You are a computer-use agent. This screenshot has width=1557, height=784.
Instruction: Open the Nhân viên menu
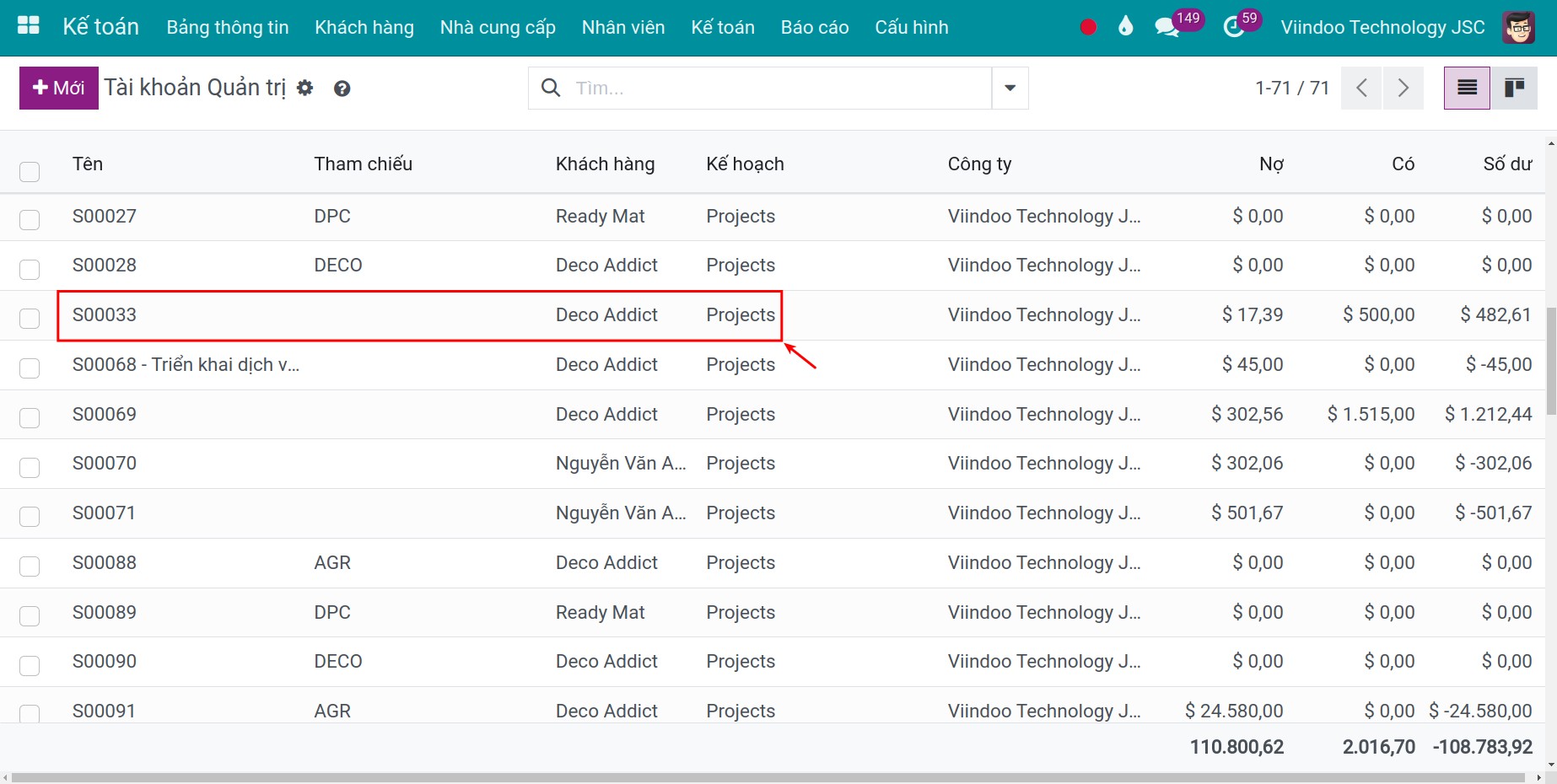pyautogui.click(x=623, y=27)
